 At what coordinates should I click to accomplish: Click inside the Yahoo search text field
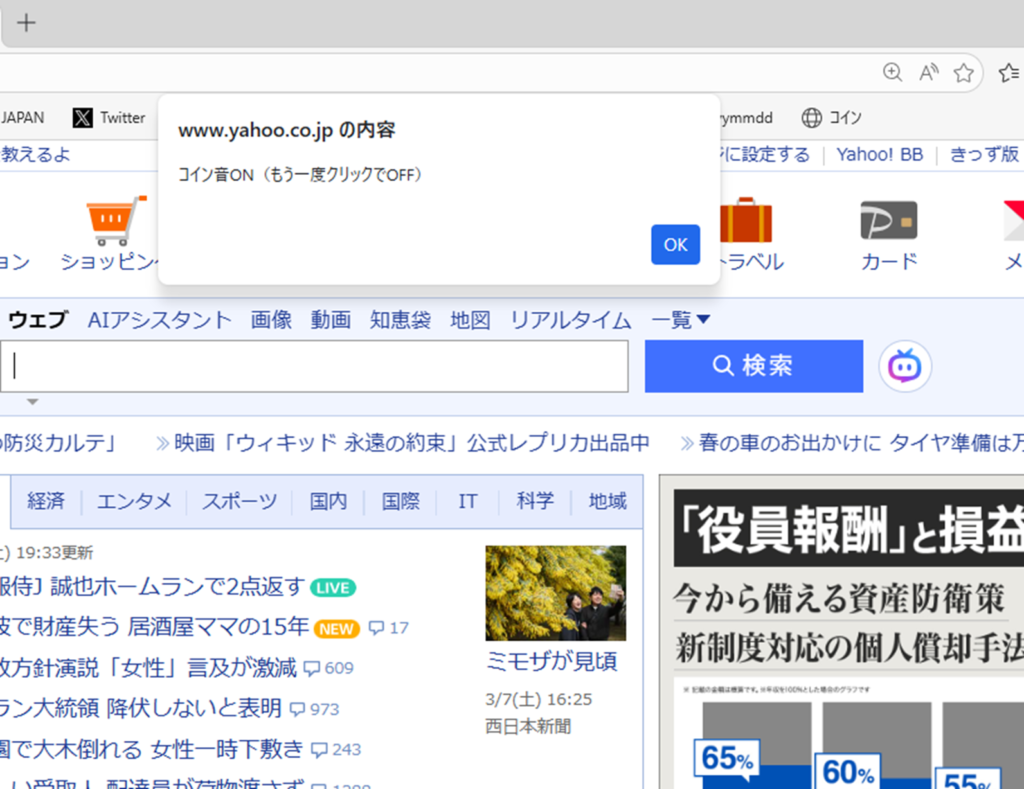tap(315, 366)
